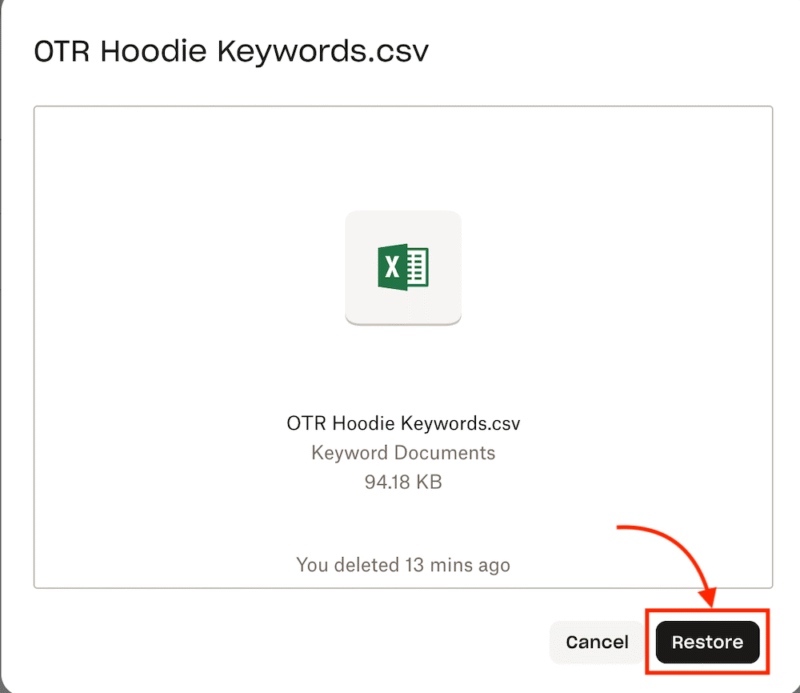Click the word 'Keywords.csv' in the header
The width and height of the screenshot is (800, 693).
point(323,52)
